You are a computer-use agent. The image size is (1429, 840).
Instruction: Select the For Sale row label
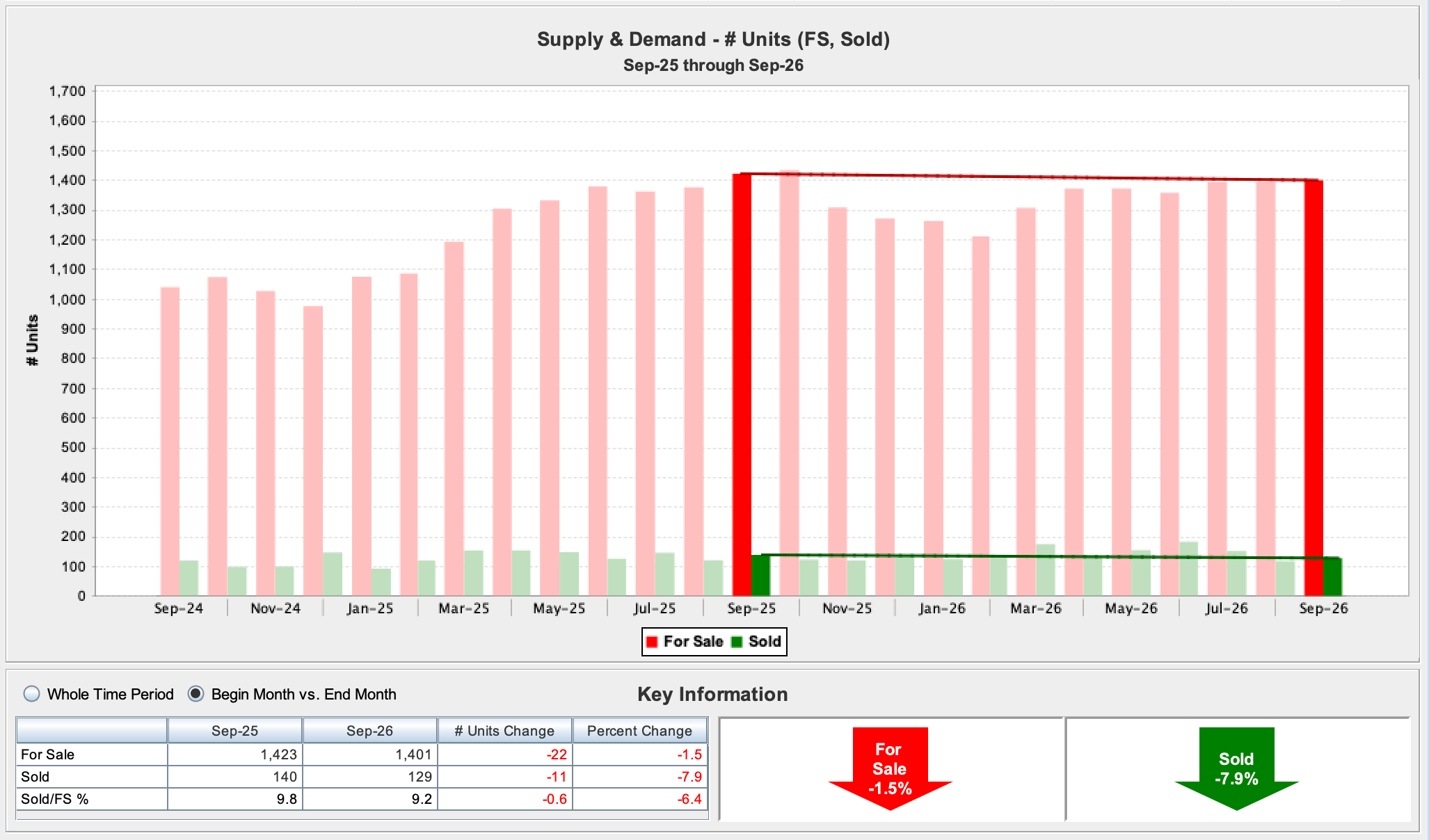coord(91,754)
